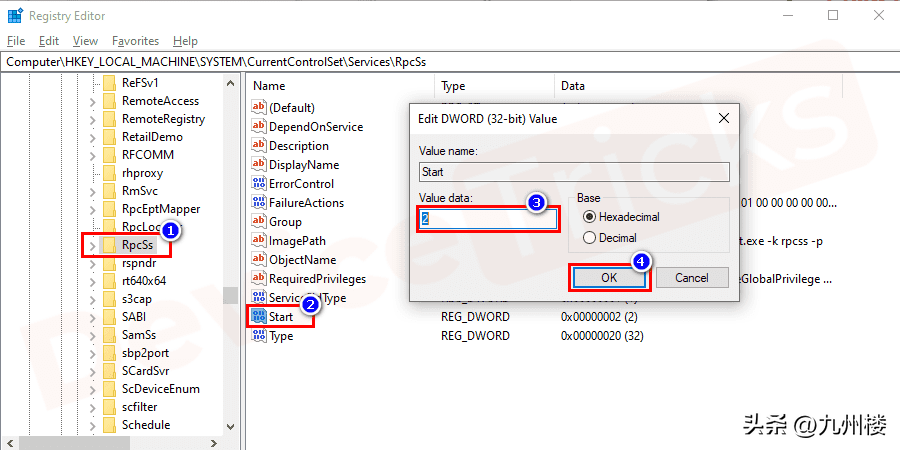Open the Favorites menu
Viewport: 900px width, 450px height.
pyautogui.click(x=135, y=41)
